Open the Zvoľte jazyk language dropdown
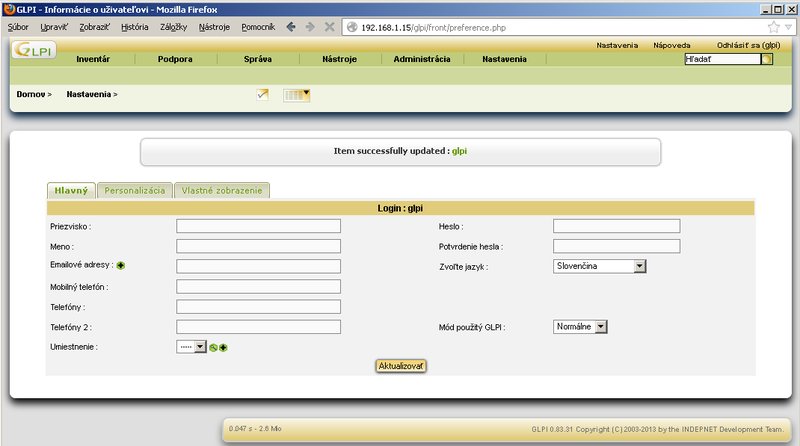Image resolution: width=800 pixels, height=446 pixels. tap(600, 266)
